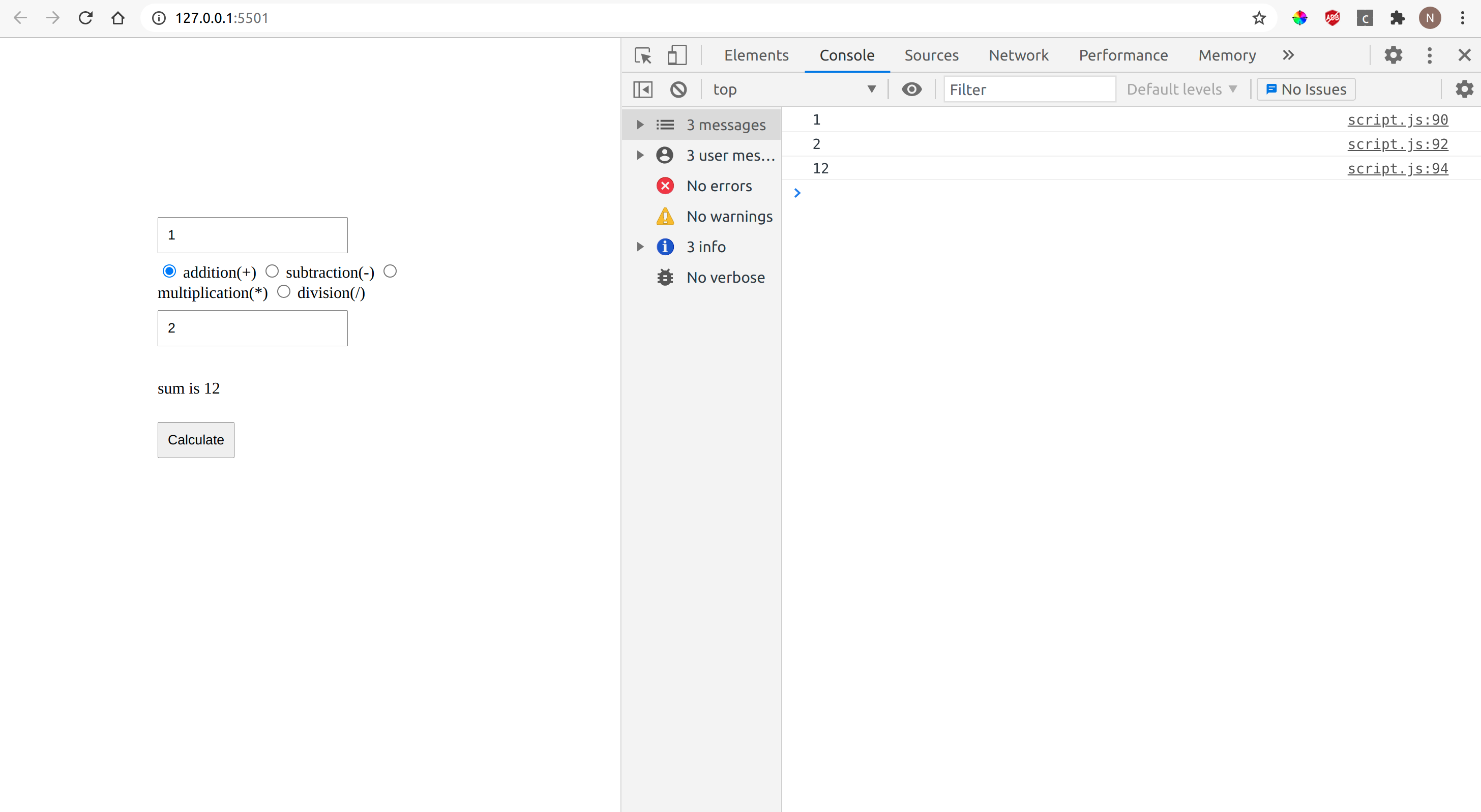
Task: Open the DevTools customize three-dot menu
Action: tap(1430, 55)
